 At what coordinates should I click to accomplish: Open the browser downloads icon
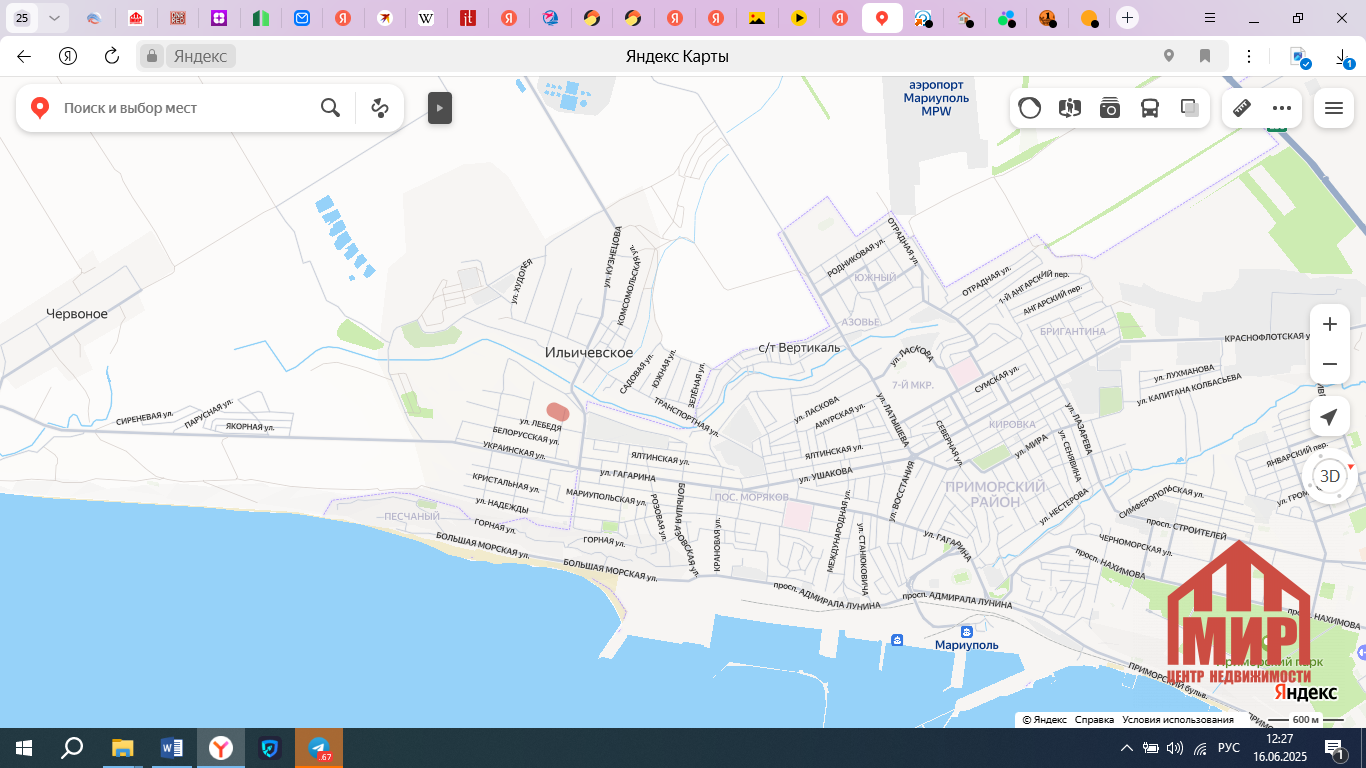click(x=1344, y=58)
